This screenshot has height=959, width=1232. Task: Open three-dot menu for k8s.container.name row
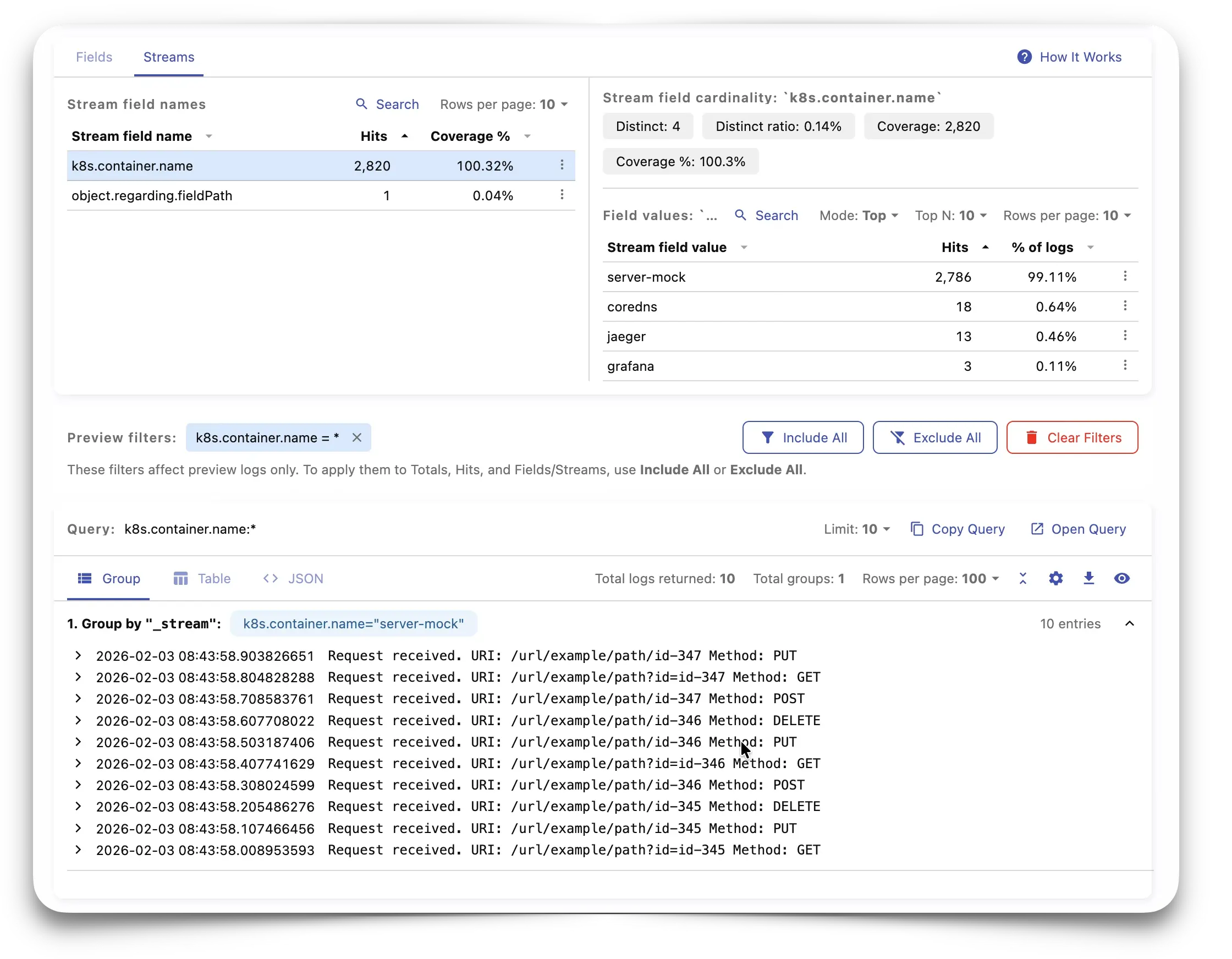[562, 165]
